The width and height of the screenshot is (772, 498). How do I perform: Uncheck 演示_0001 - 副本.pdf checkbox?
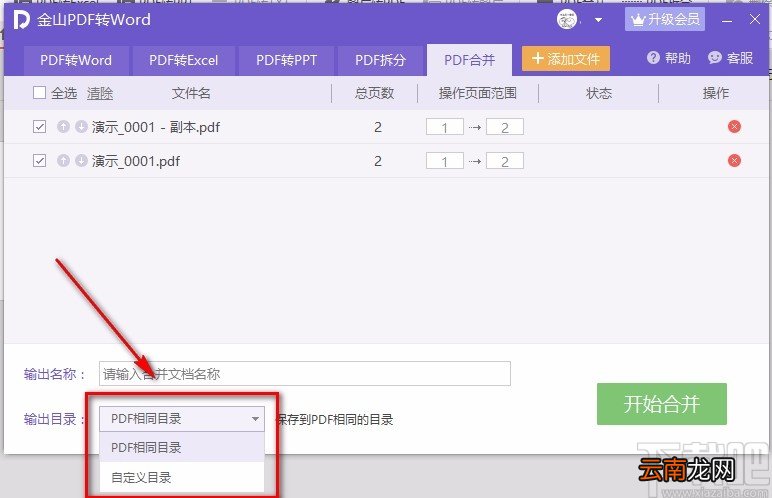coord(39,127)
